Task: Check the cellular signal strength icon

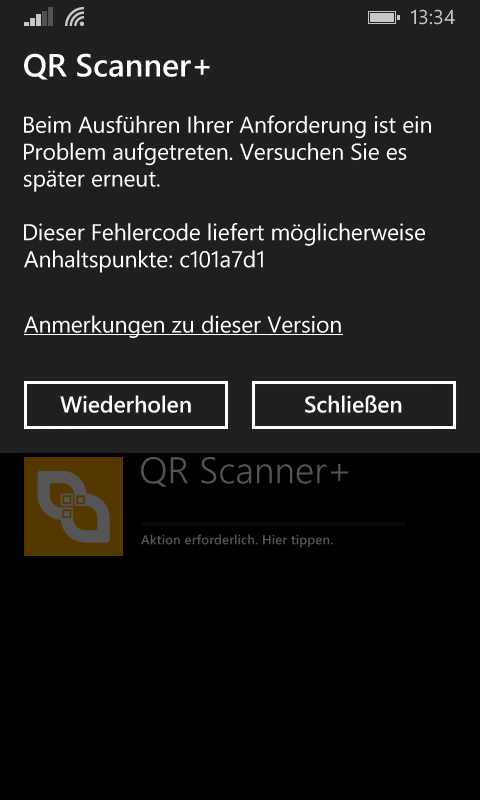Action: click(x=38, y=17)
